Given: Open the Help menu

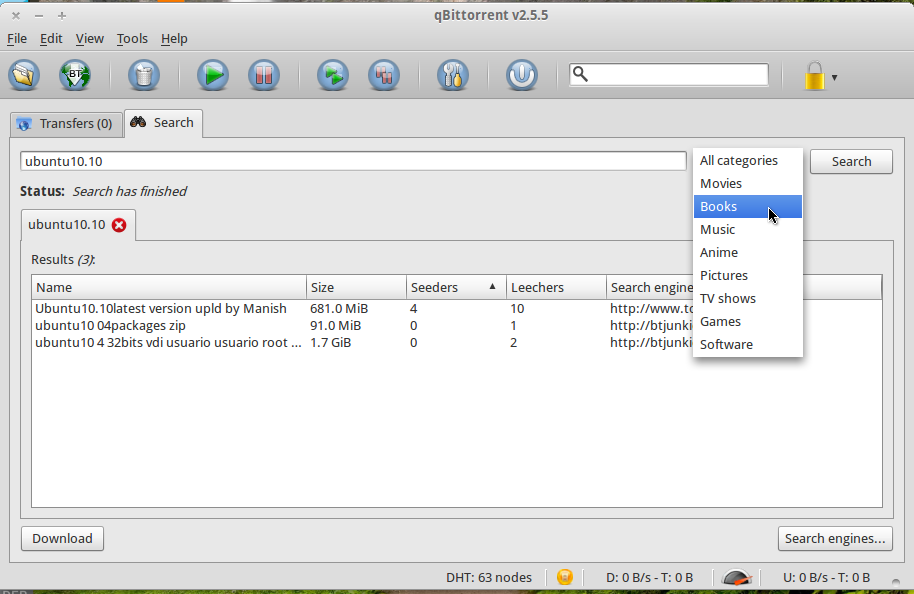Looking at the screenshot, I should (x=174, y=38).
